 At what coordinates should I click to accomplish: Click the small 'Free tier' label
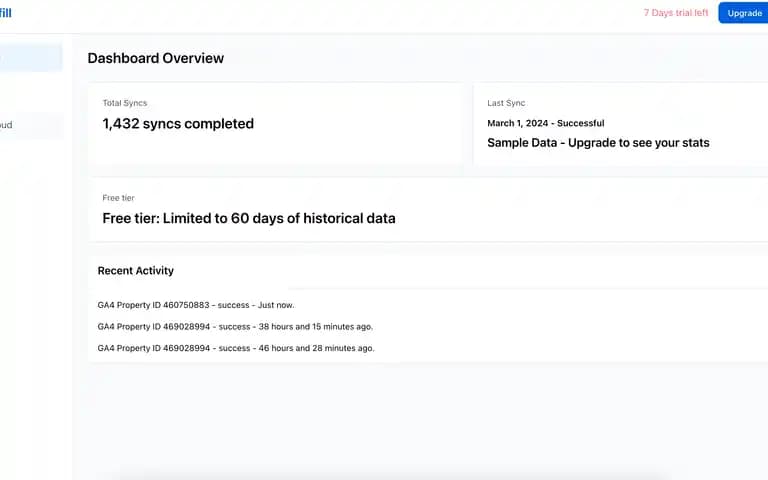click(x=119, y=198)
